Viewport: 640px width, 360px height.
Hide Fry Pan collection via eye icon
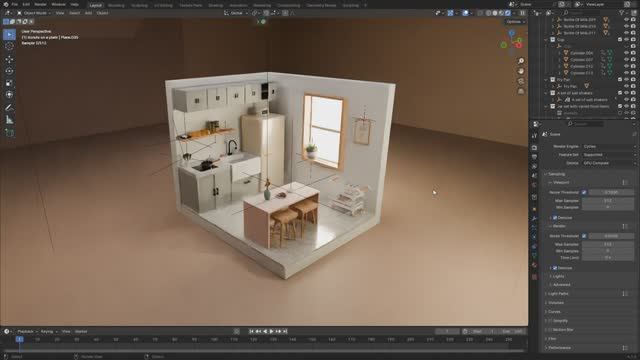click(627, 80)
